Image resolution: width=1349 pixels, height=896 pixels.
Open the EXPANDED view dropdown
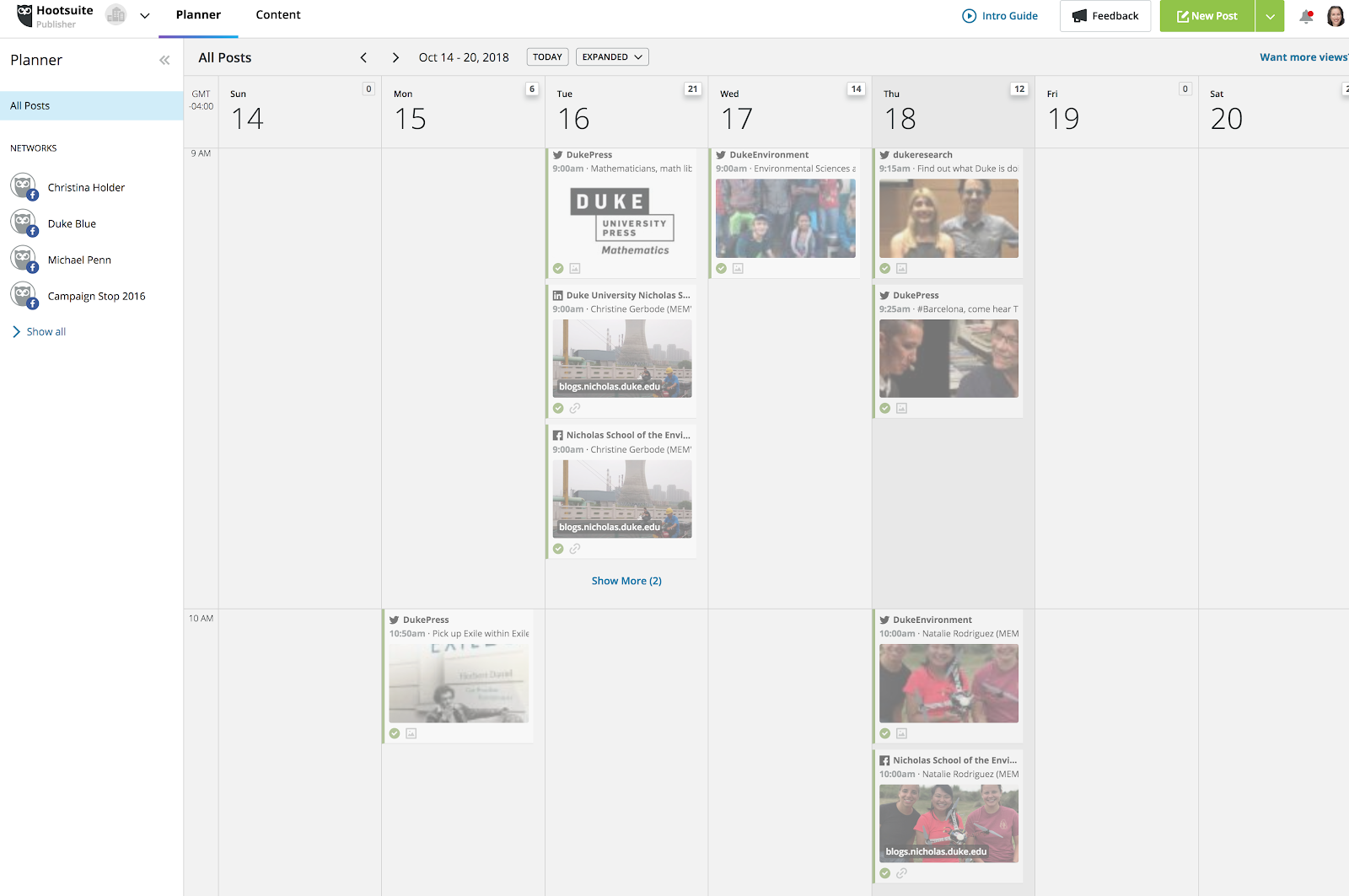(612, 57)
